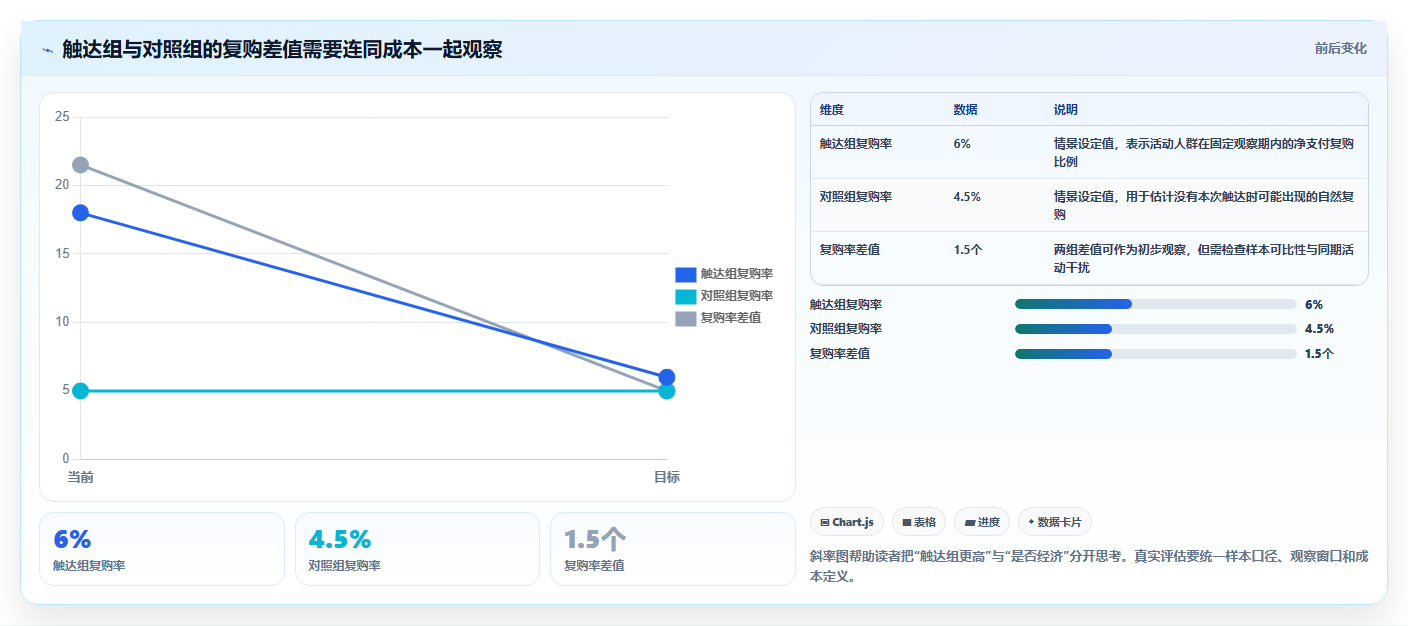
Task: Select the 表格 tag chip
Action: pos(919,522)
